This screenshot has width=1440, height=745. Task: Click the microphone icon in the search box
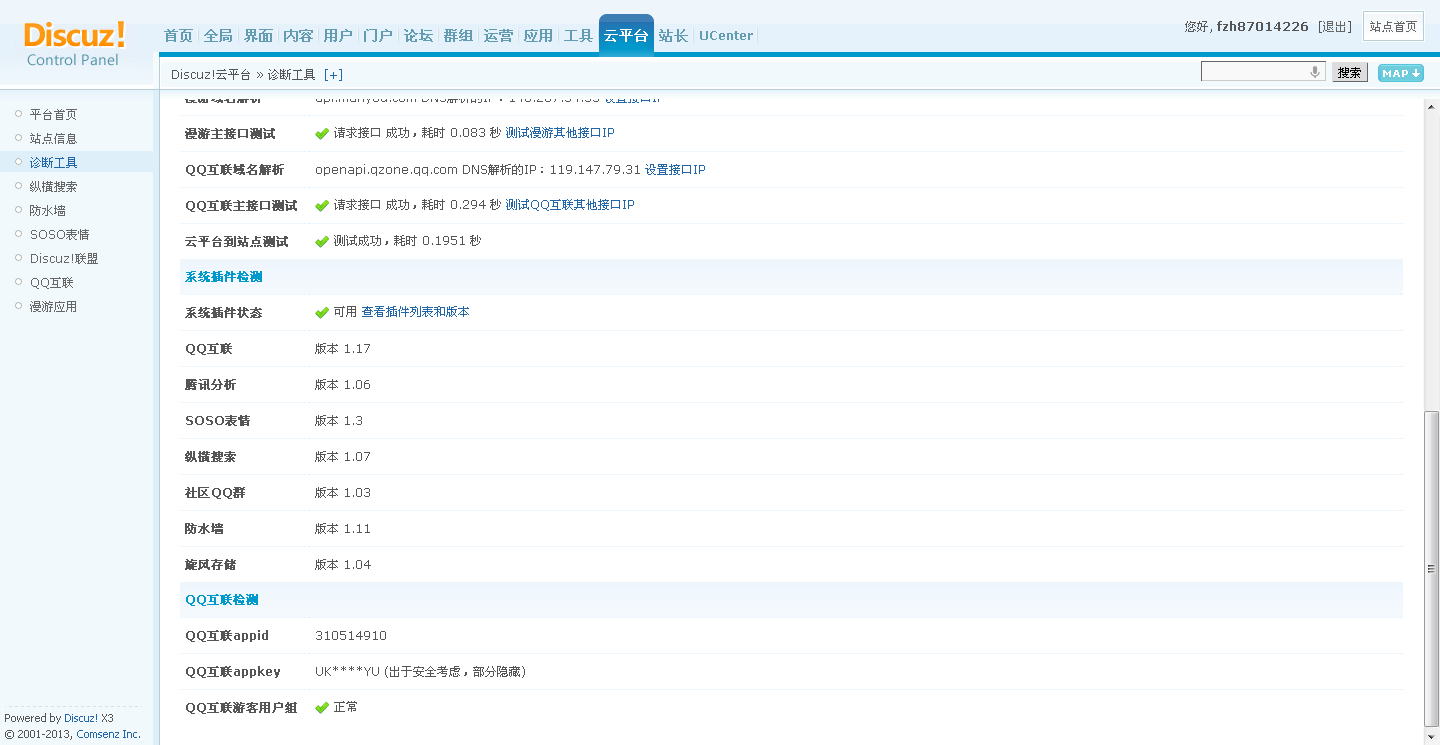click(x=1315, y=72)
